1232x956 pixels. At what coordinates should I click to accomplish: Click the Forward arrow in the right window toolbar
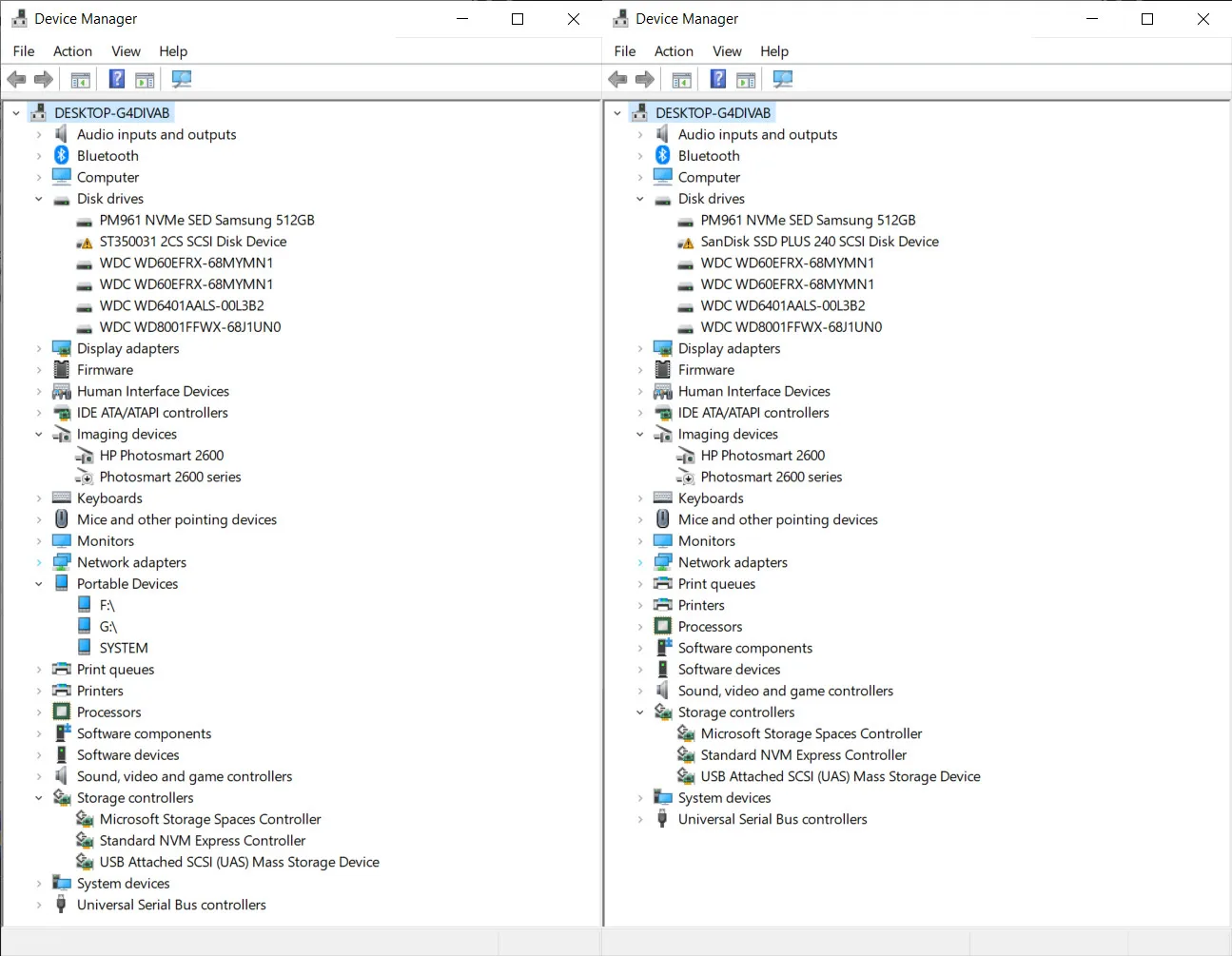[645, 80]
